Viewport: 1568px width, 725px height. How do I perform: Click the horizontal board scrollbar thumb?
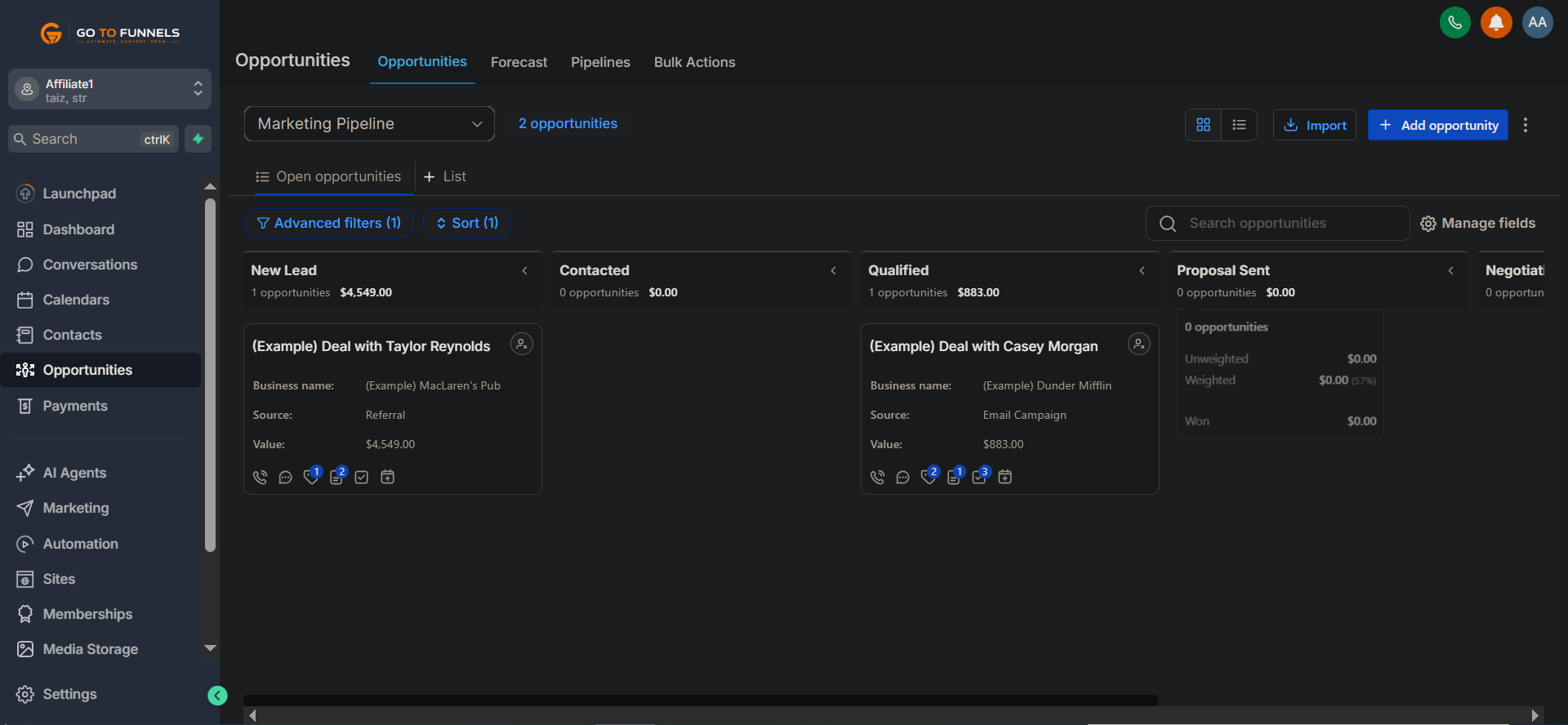click(700, 701)
